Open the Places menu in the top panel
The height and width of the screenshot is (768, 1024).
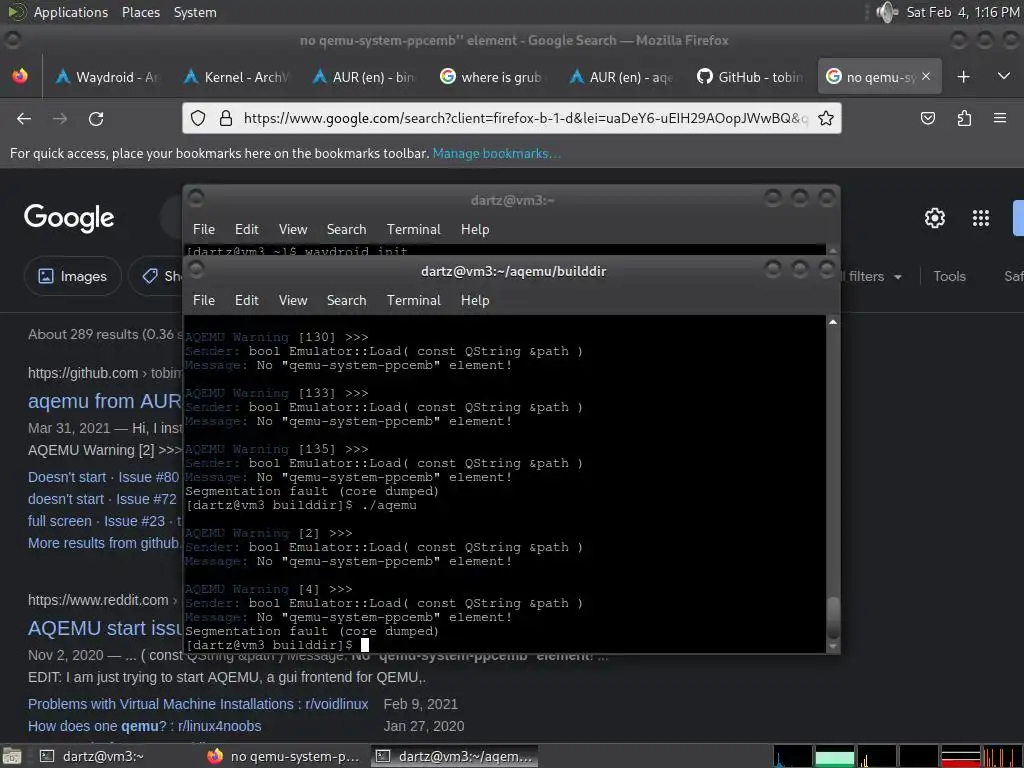click(140, 12)
